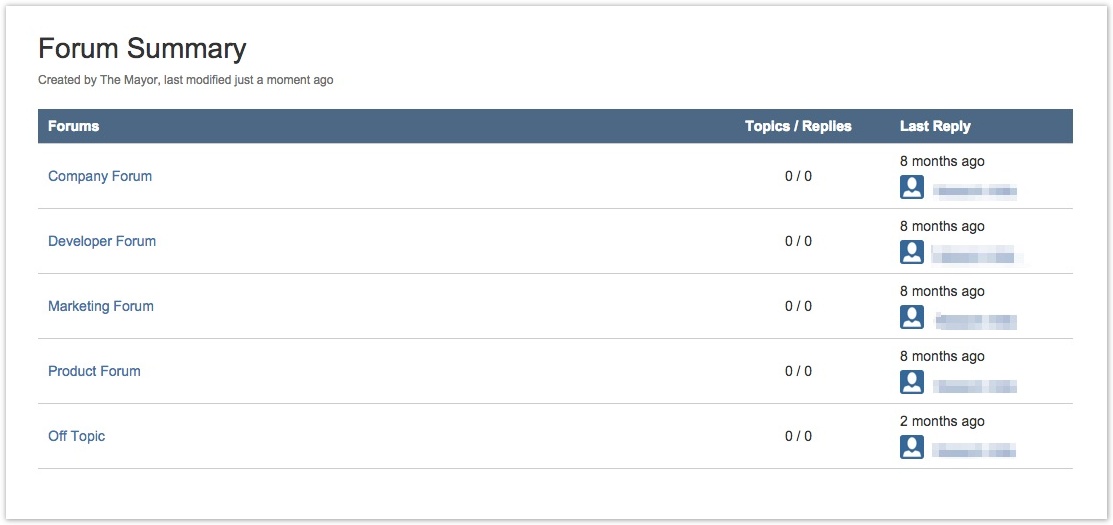This screenshot has height=525, width=1113.
Task: Open the Off Topic forum
Action: coord(77,436)
